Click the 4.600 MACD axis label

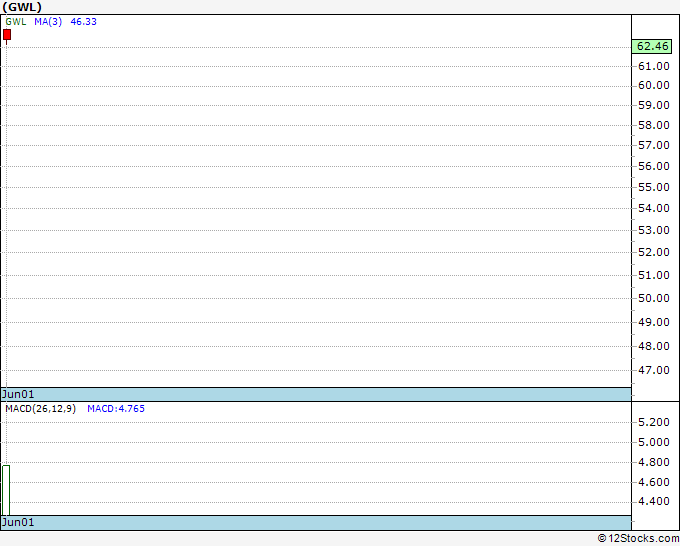tap(654, 482)
